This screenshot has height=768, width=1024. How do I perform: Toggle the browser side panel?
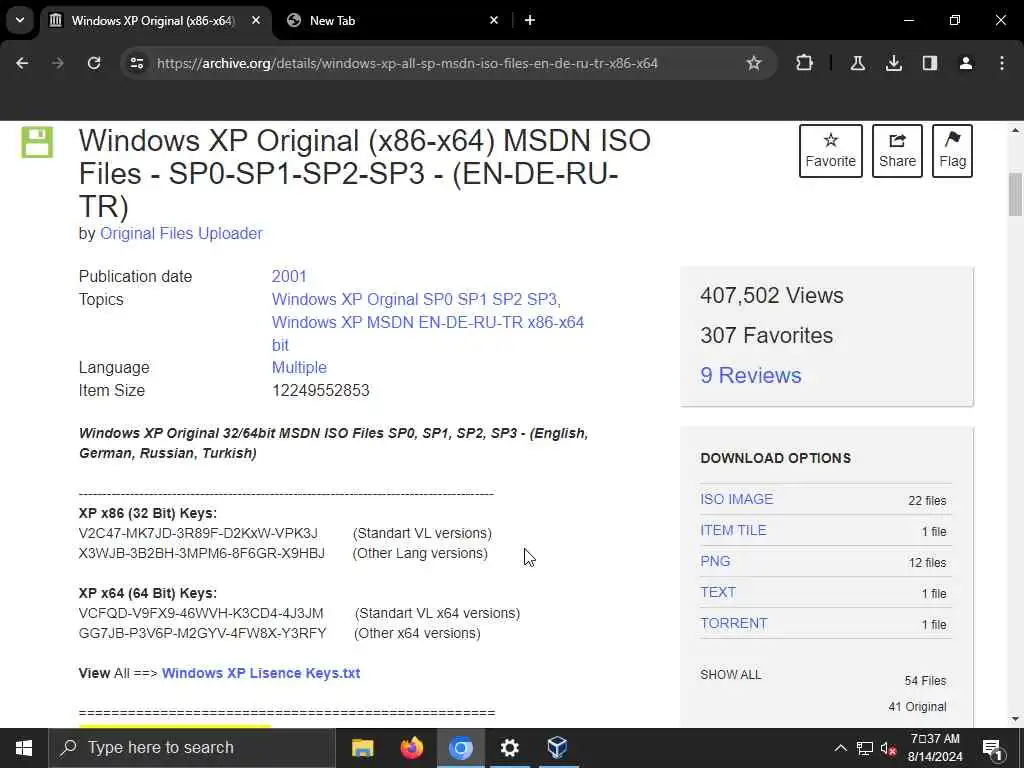click(x=930, y=63)
